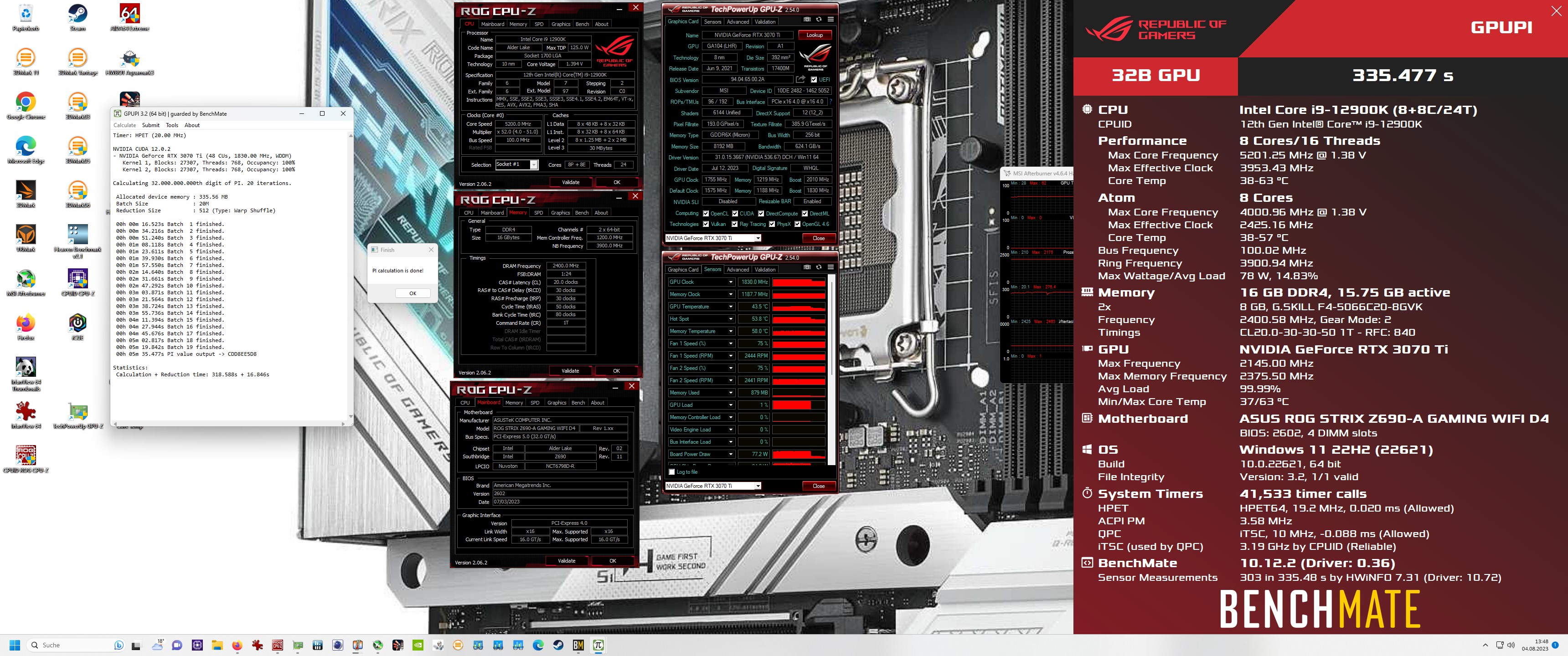Open File Explorer from the taskbar
This screenshot has width=1568, height=656.
[217, 645]
